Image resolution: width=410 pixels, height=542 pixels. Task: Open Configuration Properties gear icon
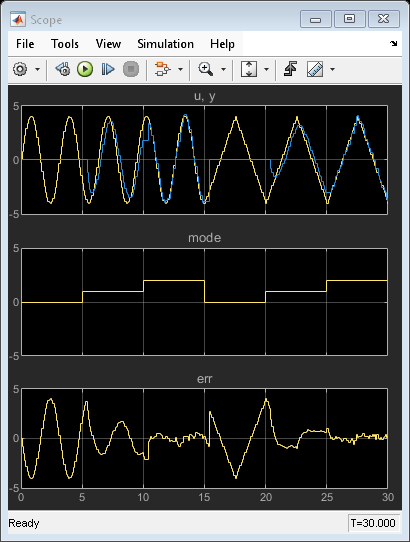(20, 69)
